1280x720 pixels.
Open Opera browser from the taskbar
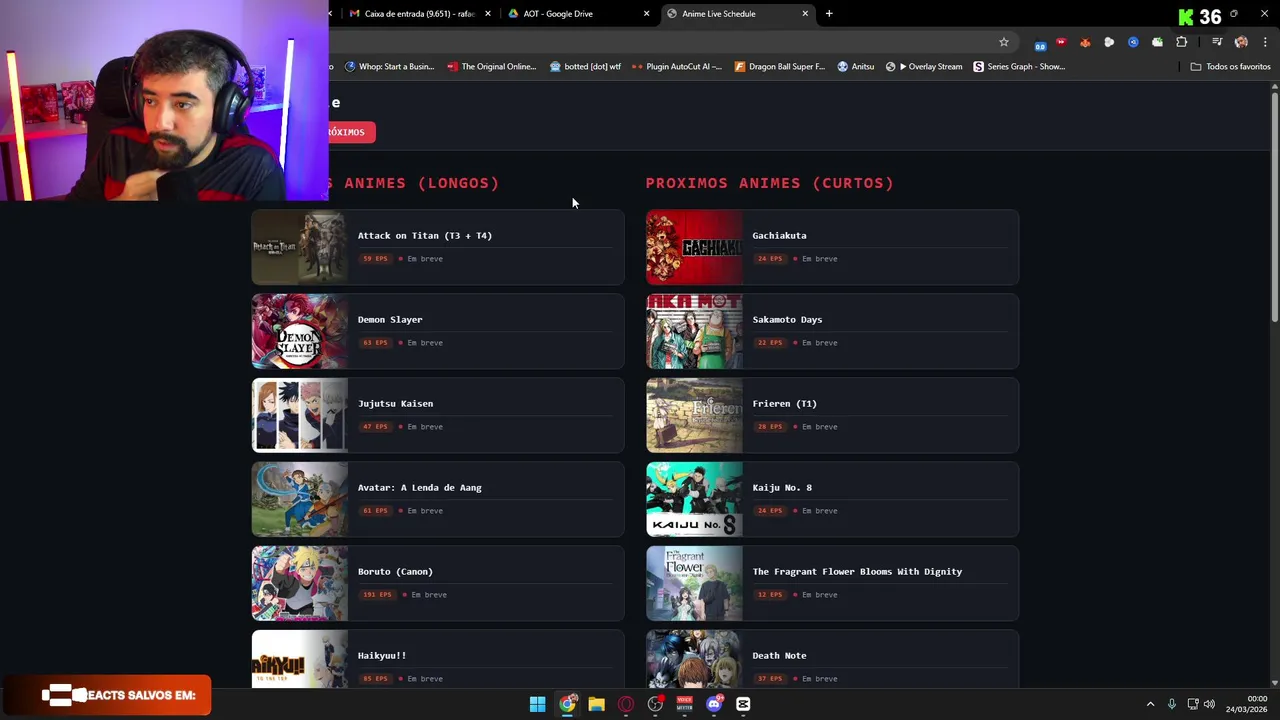coord(626,704)
